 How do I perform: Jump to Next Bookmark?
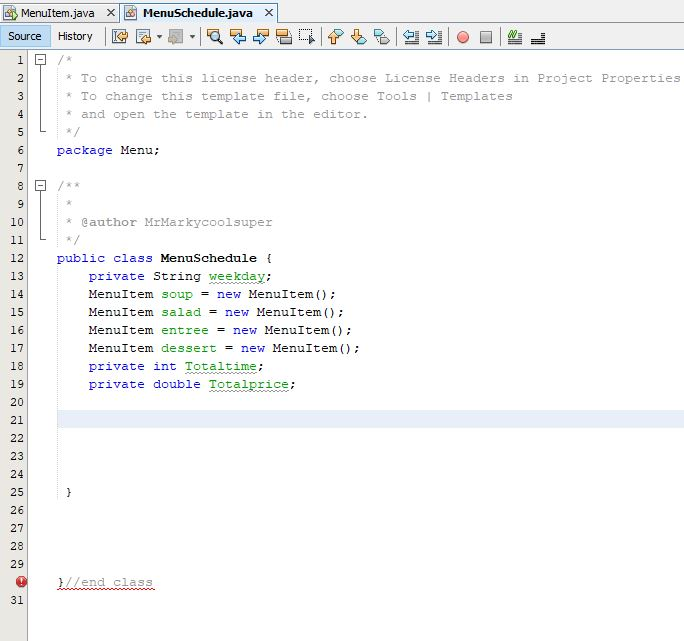(x=359, y=37)
